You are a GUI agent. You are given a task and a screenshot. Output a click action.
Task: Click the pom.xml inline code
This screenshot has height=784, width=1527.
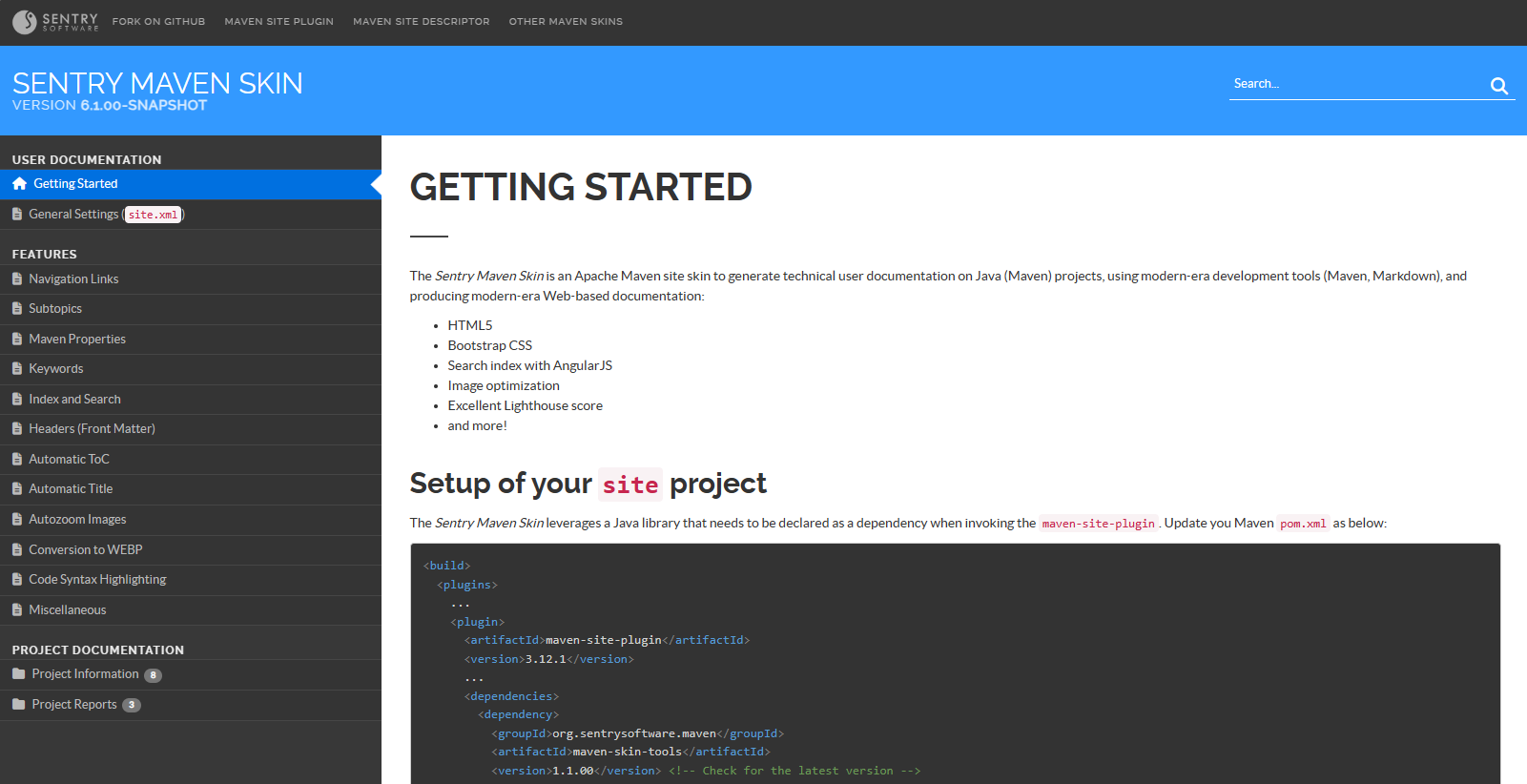pos(1303,524)
